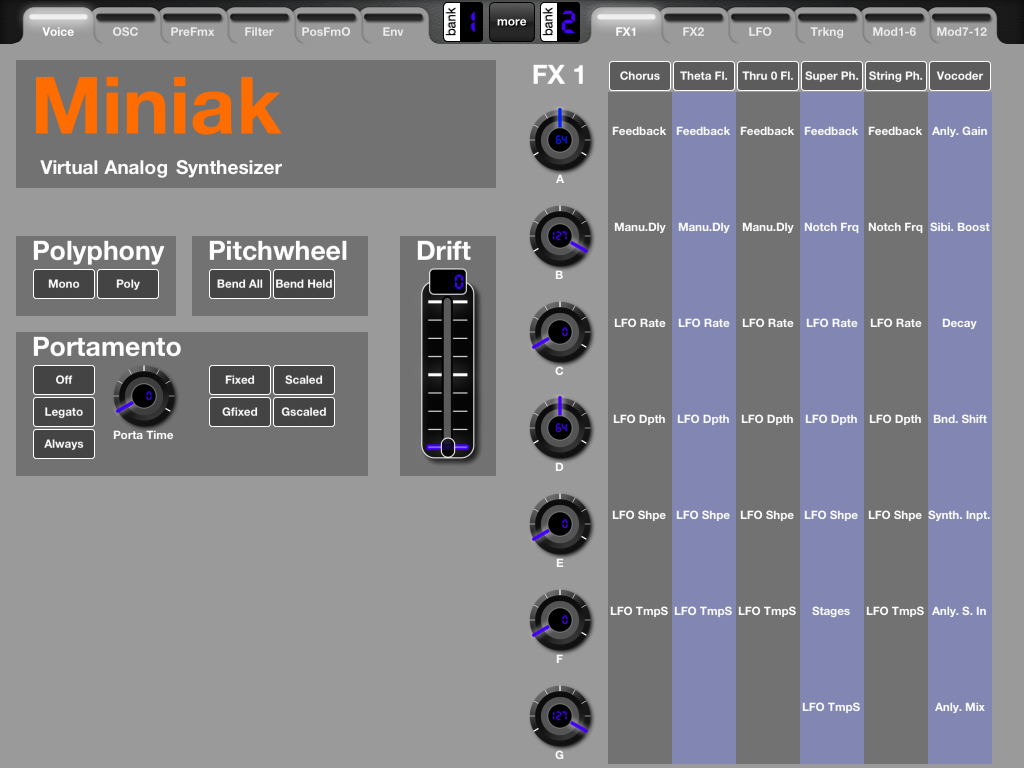Select the FX1 knob C
This screenshot has width=1024, height=768.
(560, 332)
